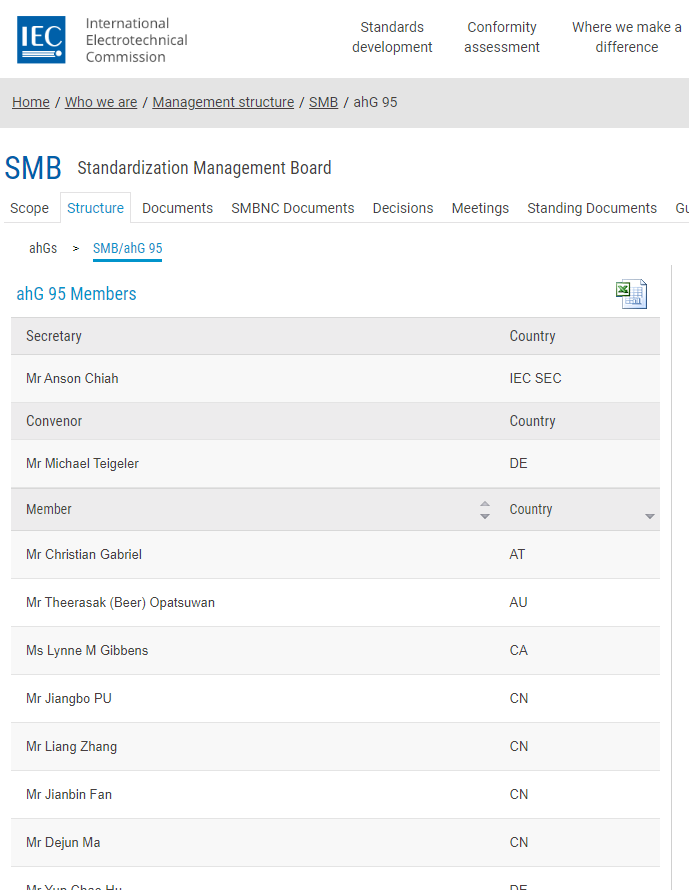Click DE country cell for convenor
This screenshot has height=890, width=689.
point(519,464)
